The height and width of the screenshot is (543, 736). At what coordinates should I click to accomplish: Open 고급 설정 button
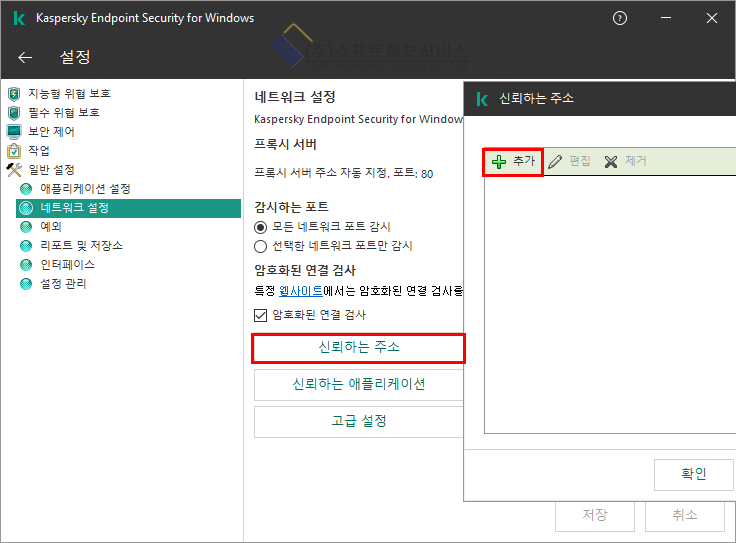(359, 421)
